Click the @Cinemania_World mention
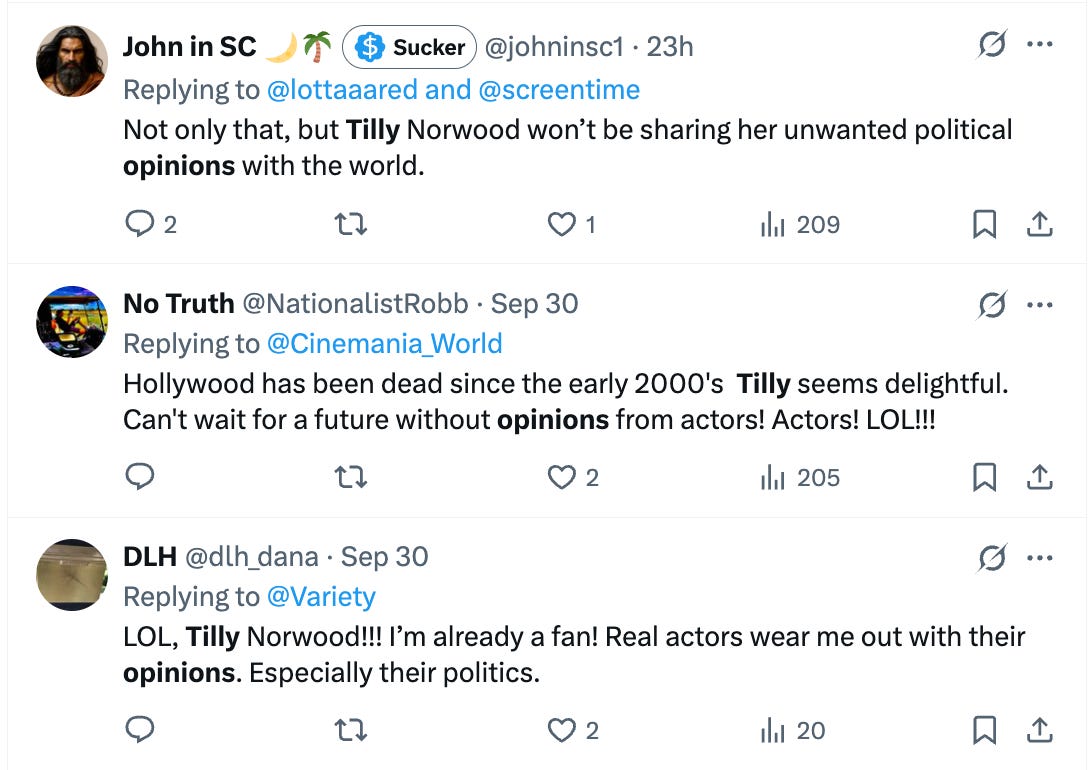 coord(387,343)
